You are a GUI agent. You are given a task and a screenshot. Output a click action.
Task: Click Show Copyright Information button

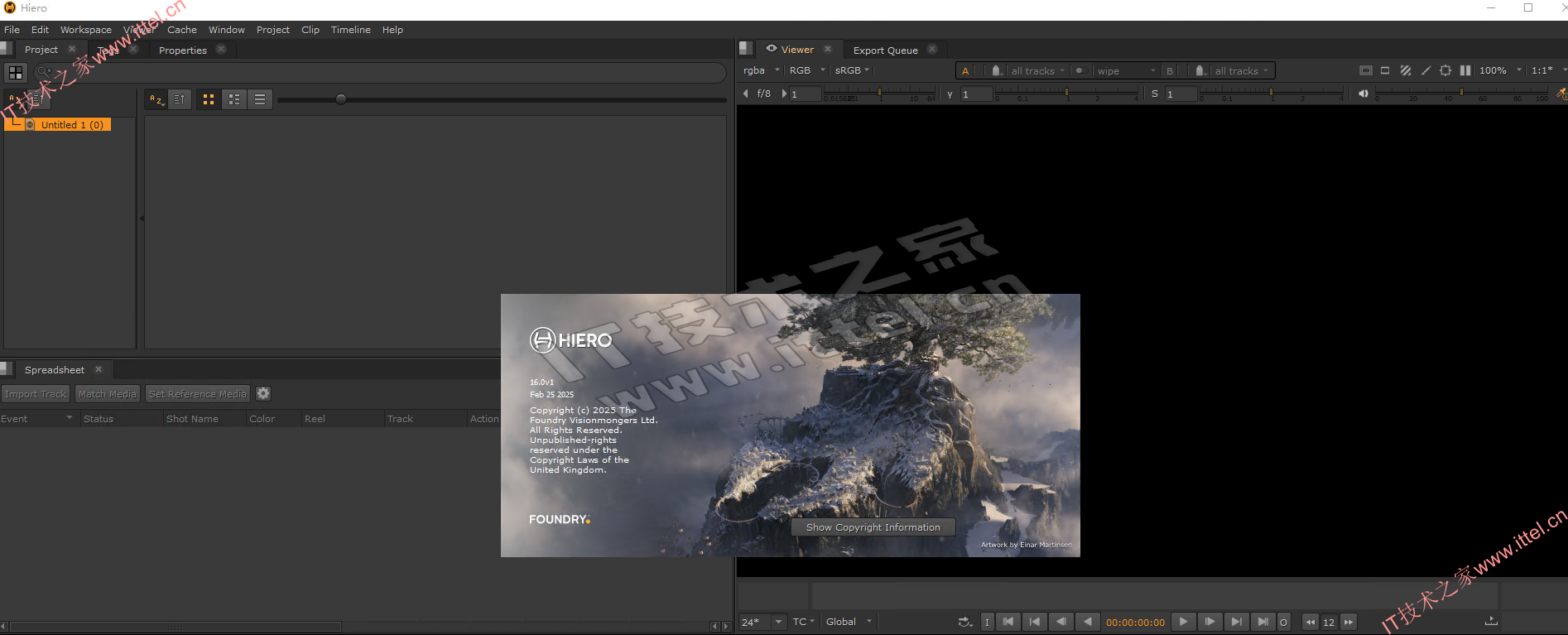click(x=873, y=527)
